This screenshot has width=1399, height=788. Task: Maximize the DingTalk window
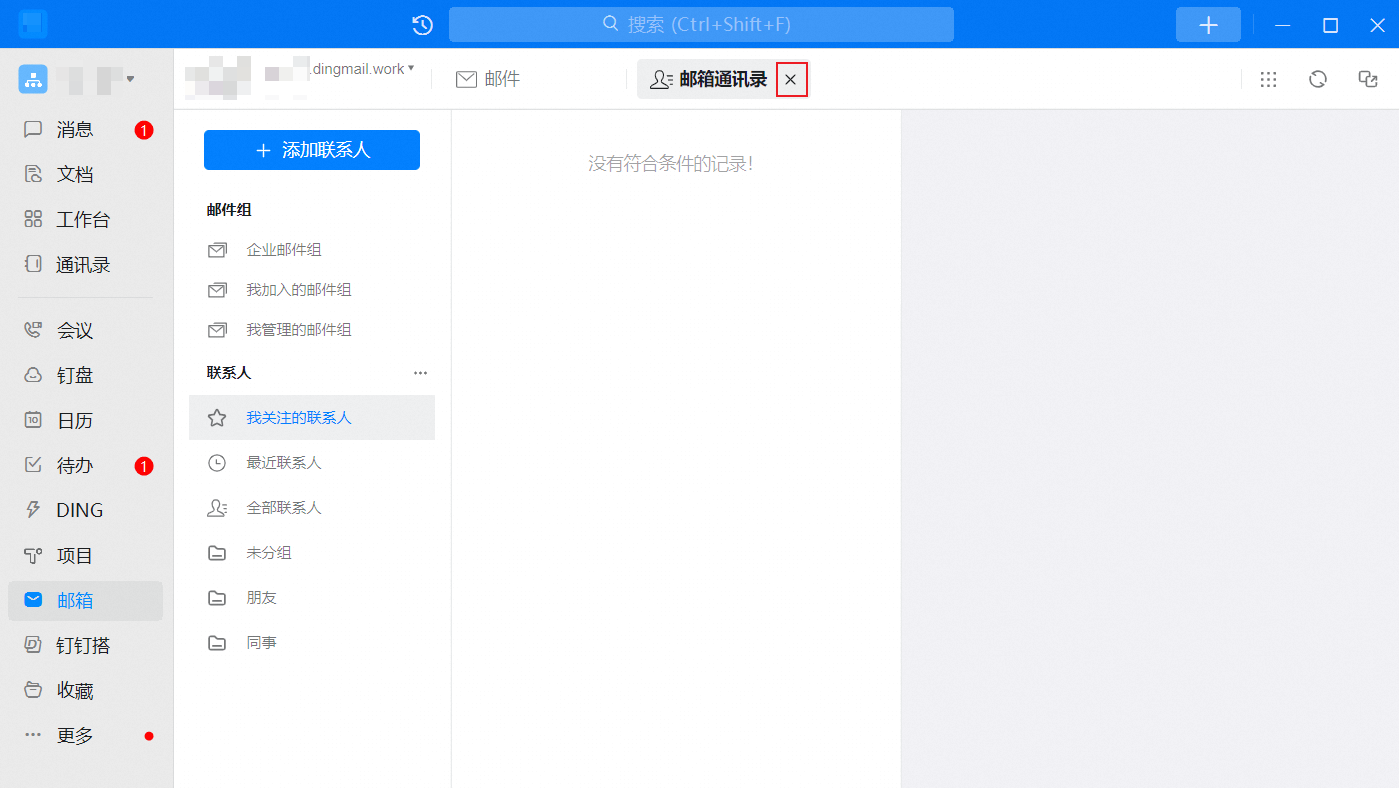click(x=1330, y=25)
